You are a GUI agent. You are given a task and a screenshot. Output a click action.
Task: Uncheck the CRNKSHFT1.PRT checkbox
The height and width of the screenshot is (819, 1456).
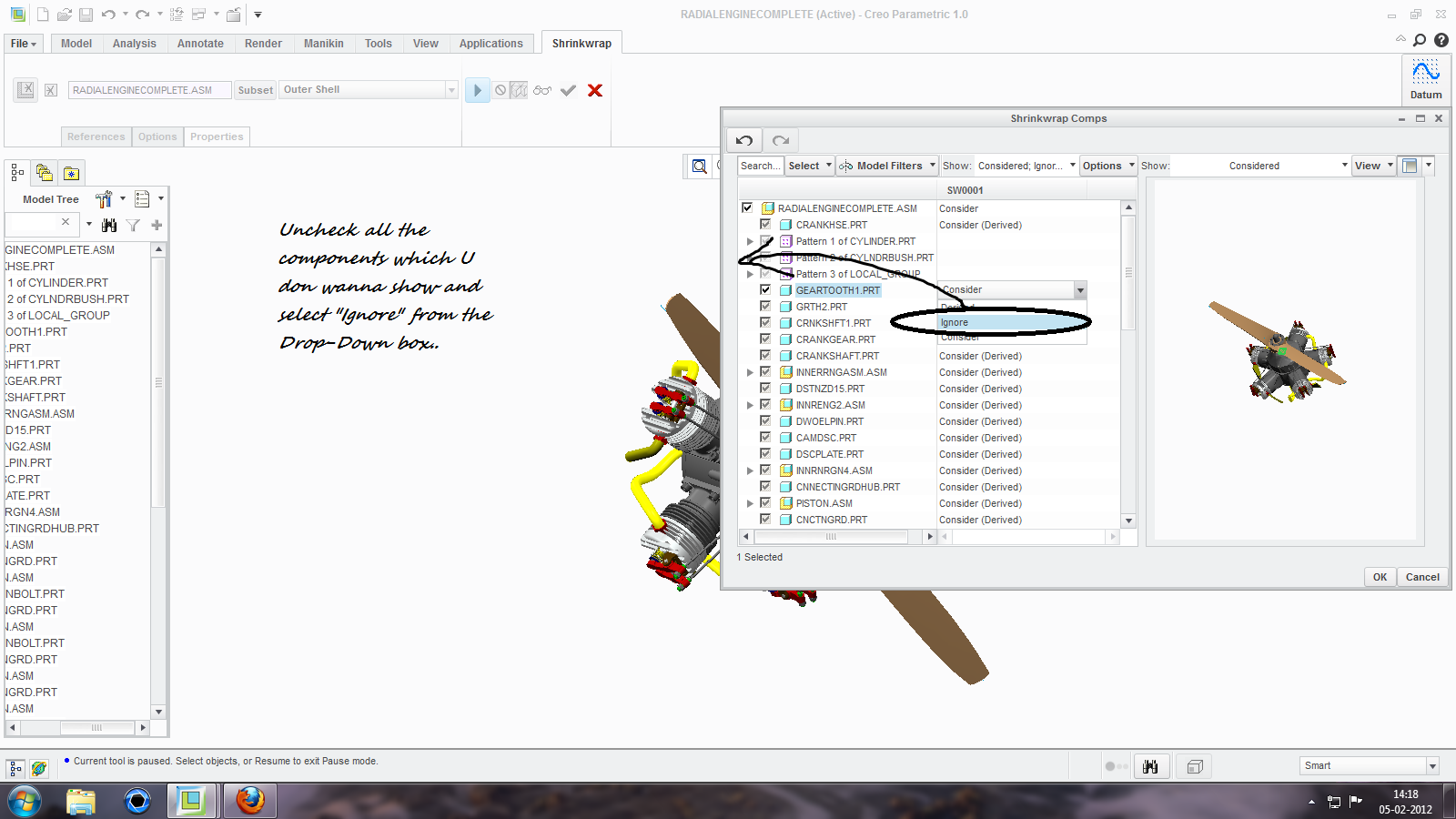tap(765, 322)
